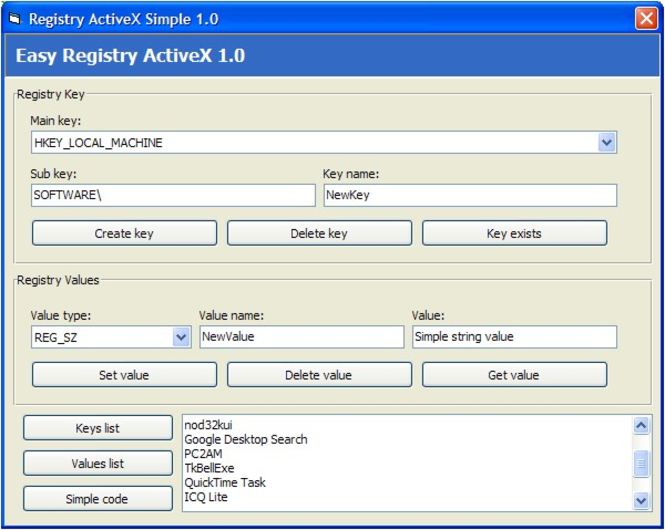Click the application icon in the title bar

(15, 19)
